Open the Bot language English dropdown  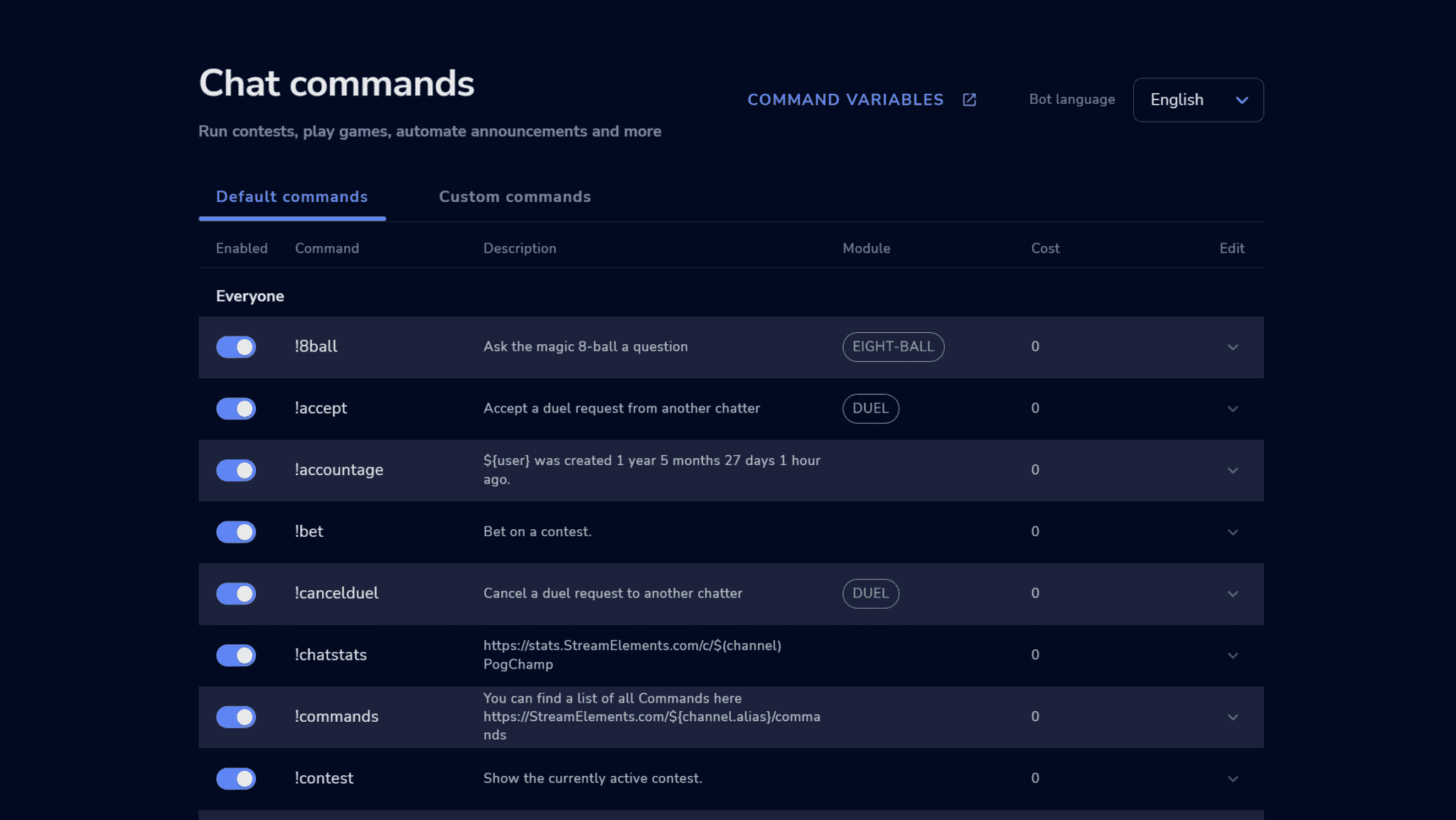[x=1198, y=100]
